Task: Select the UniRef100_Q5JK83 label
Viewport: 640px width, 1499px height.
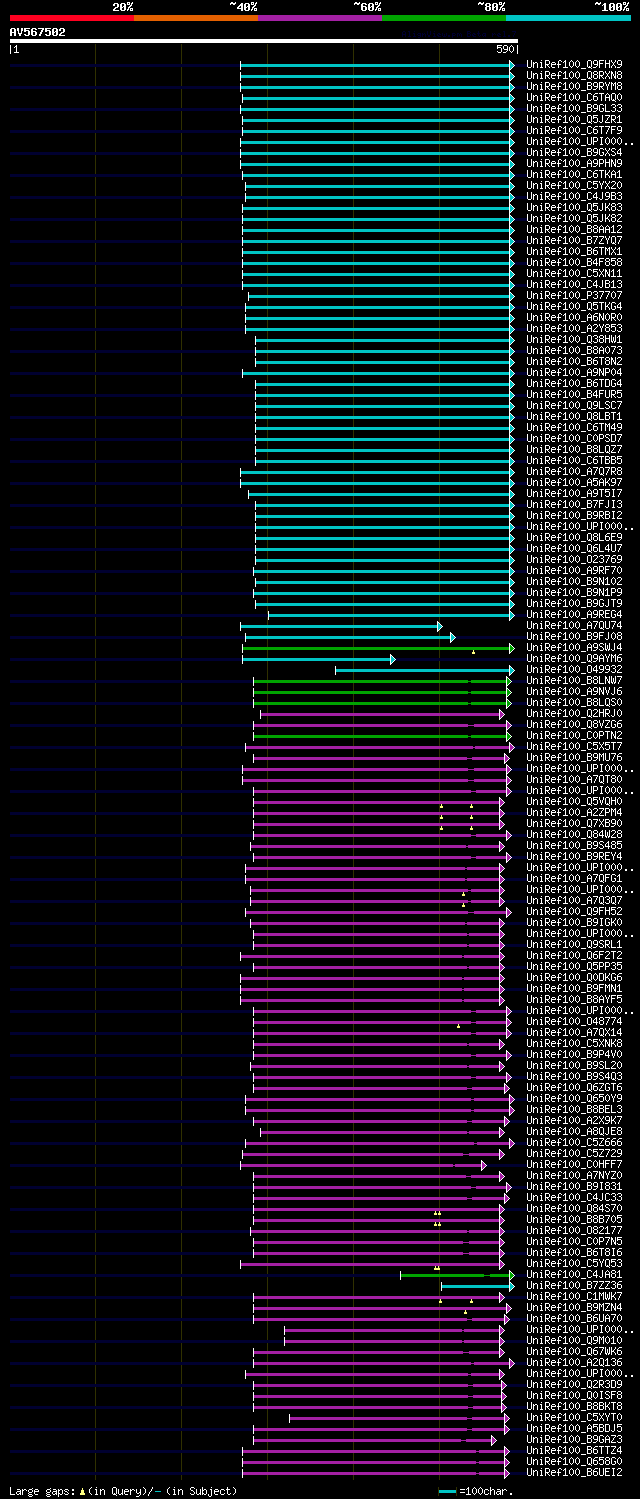Action: tap(574, 207)
